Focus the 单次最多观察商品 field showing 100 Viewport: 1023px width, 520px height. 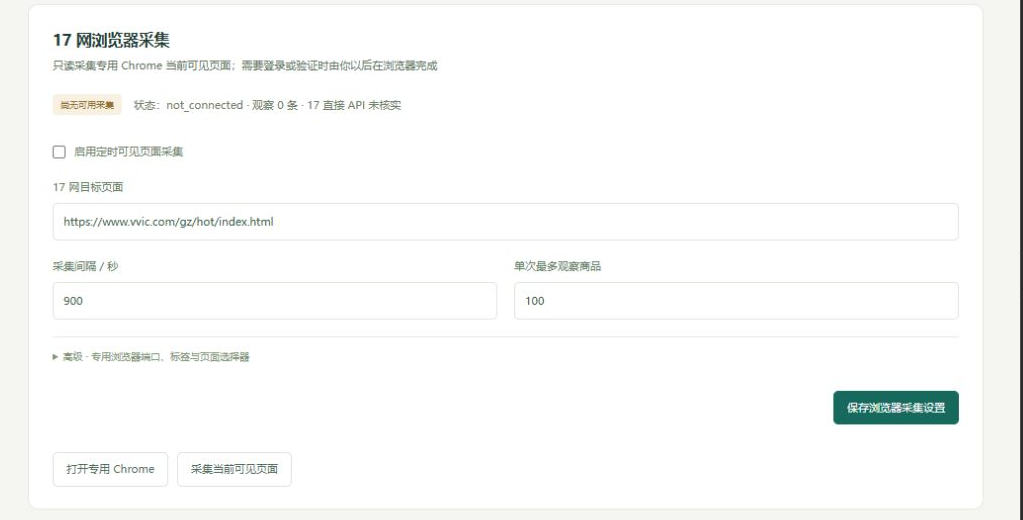pos(736,301)
